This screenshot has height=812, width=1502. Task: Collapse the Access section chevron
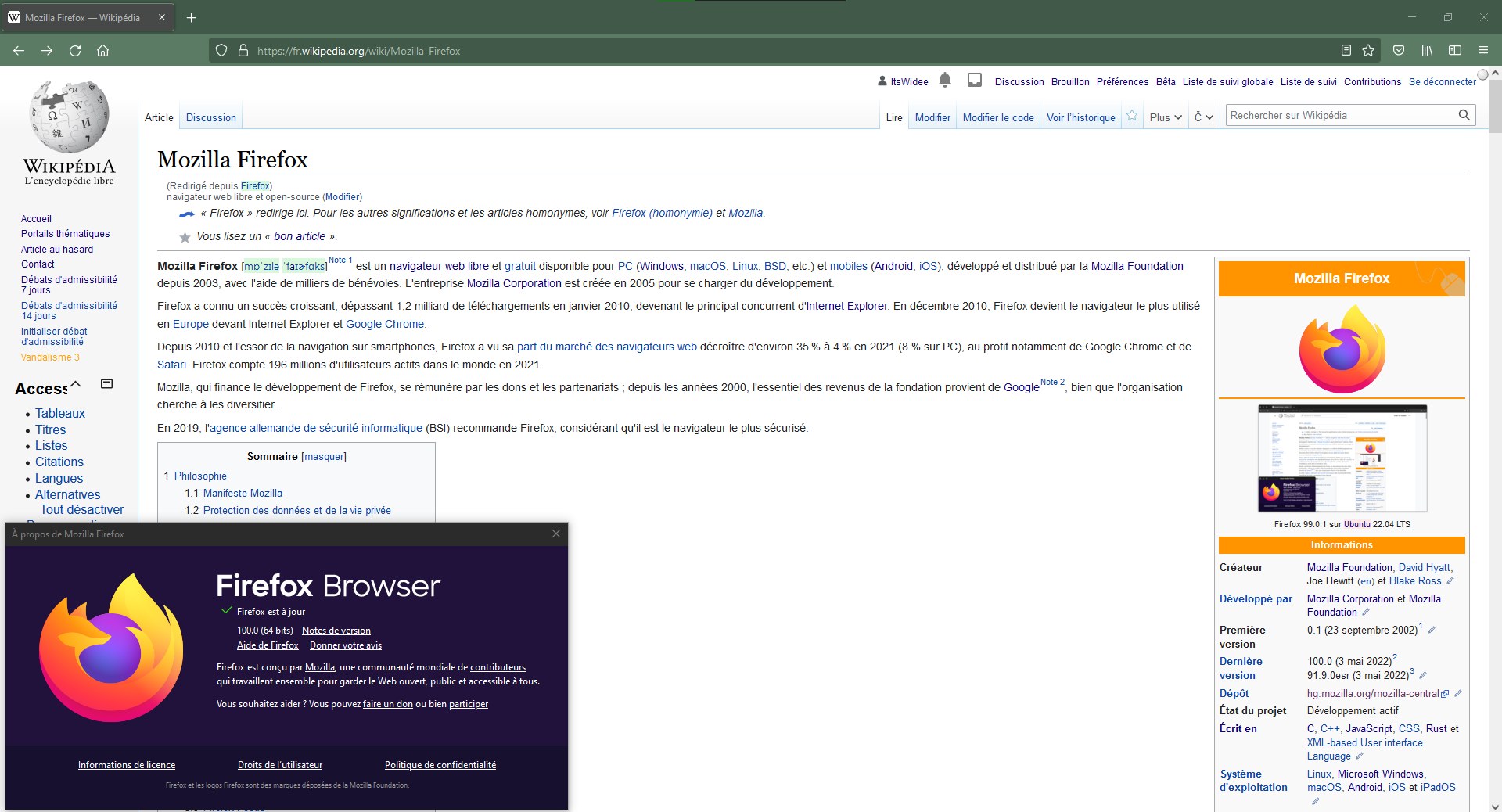(76, 384)
